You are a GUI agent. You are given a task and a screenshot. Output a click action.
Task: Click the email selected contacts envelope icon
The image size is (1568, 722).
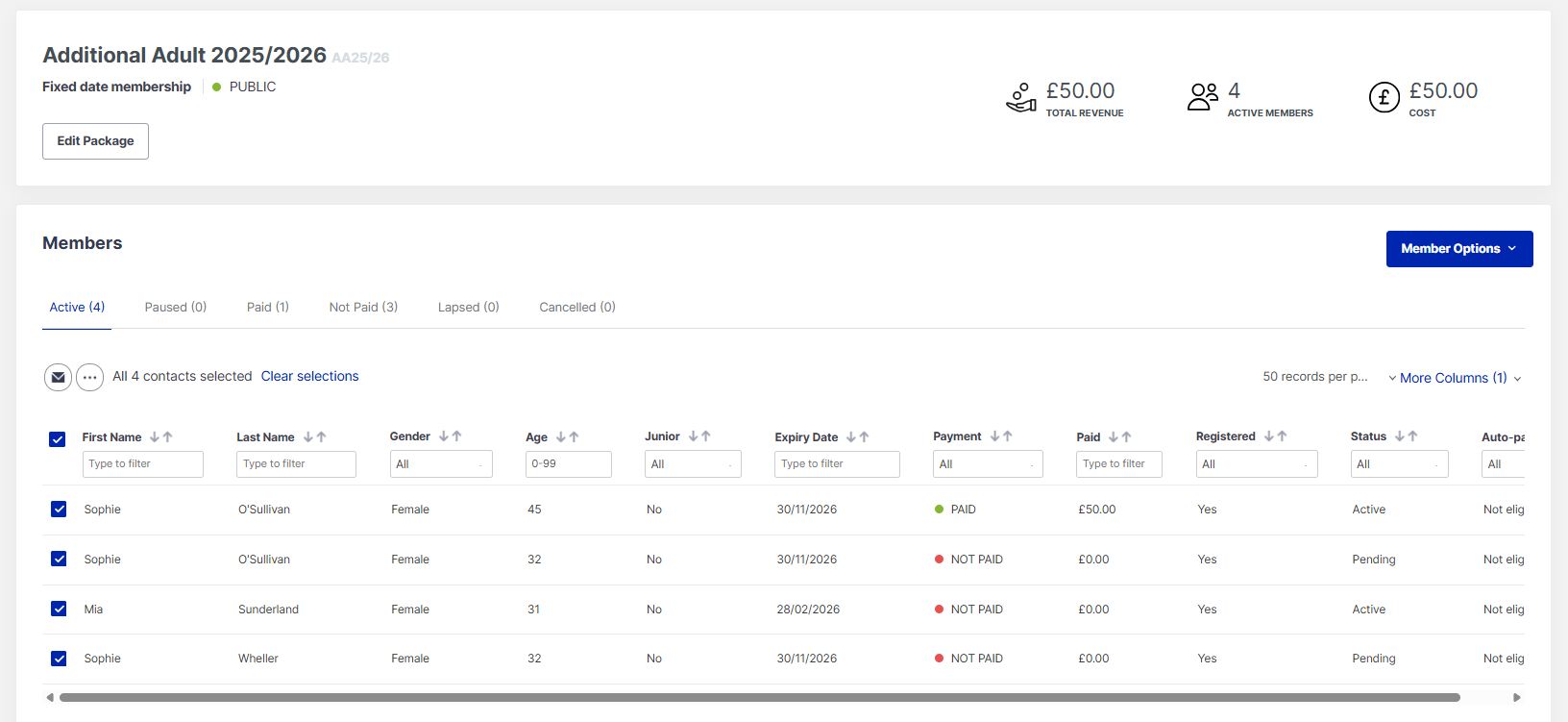pyautogui.click(x=58, y=377)
